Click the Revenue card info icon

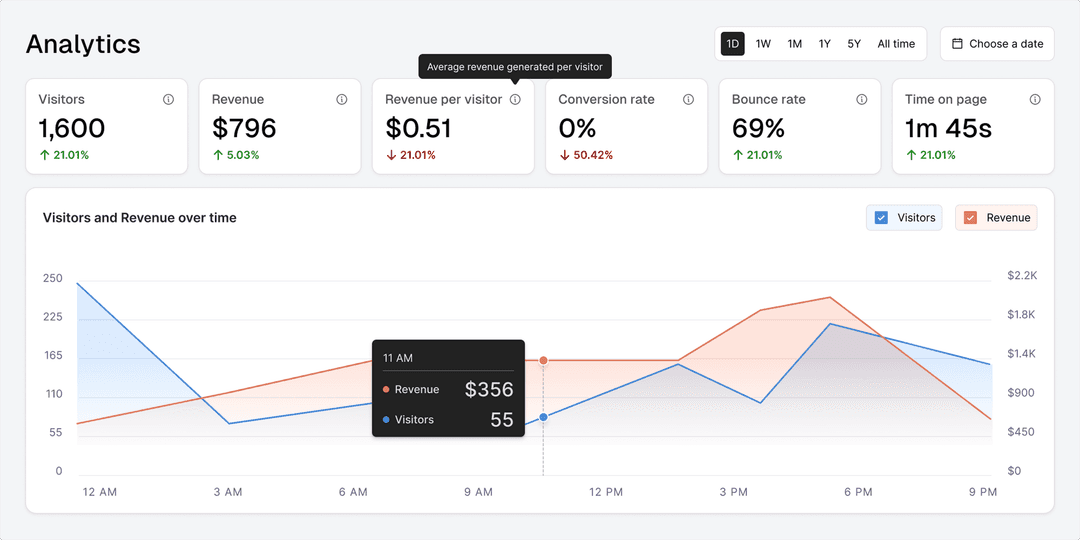click(x=342, y=100)
